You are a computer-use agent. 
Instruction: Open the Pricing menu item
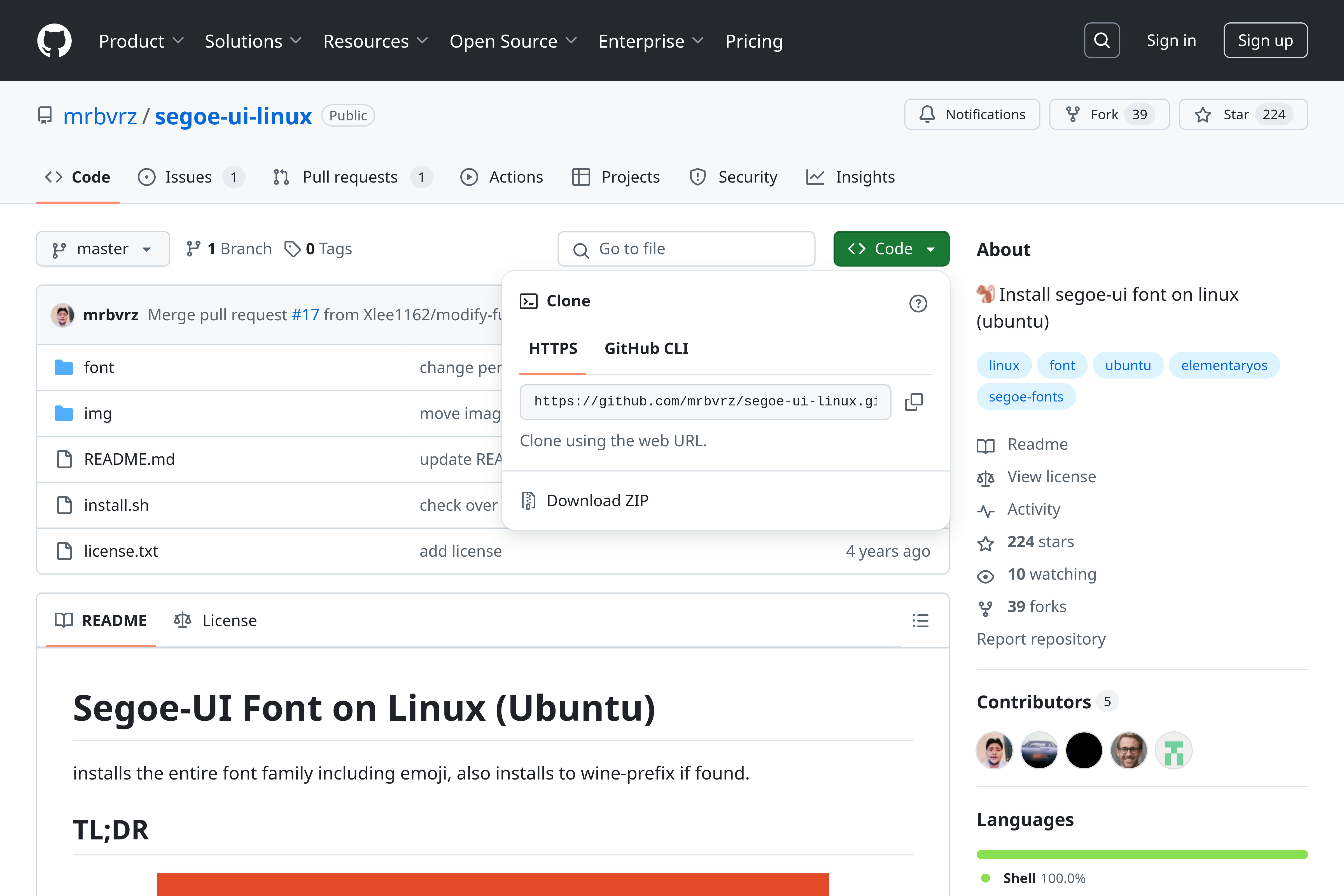754,41
